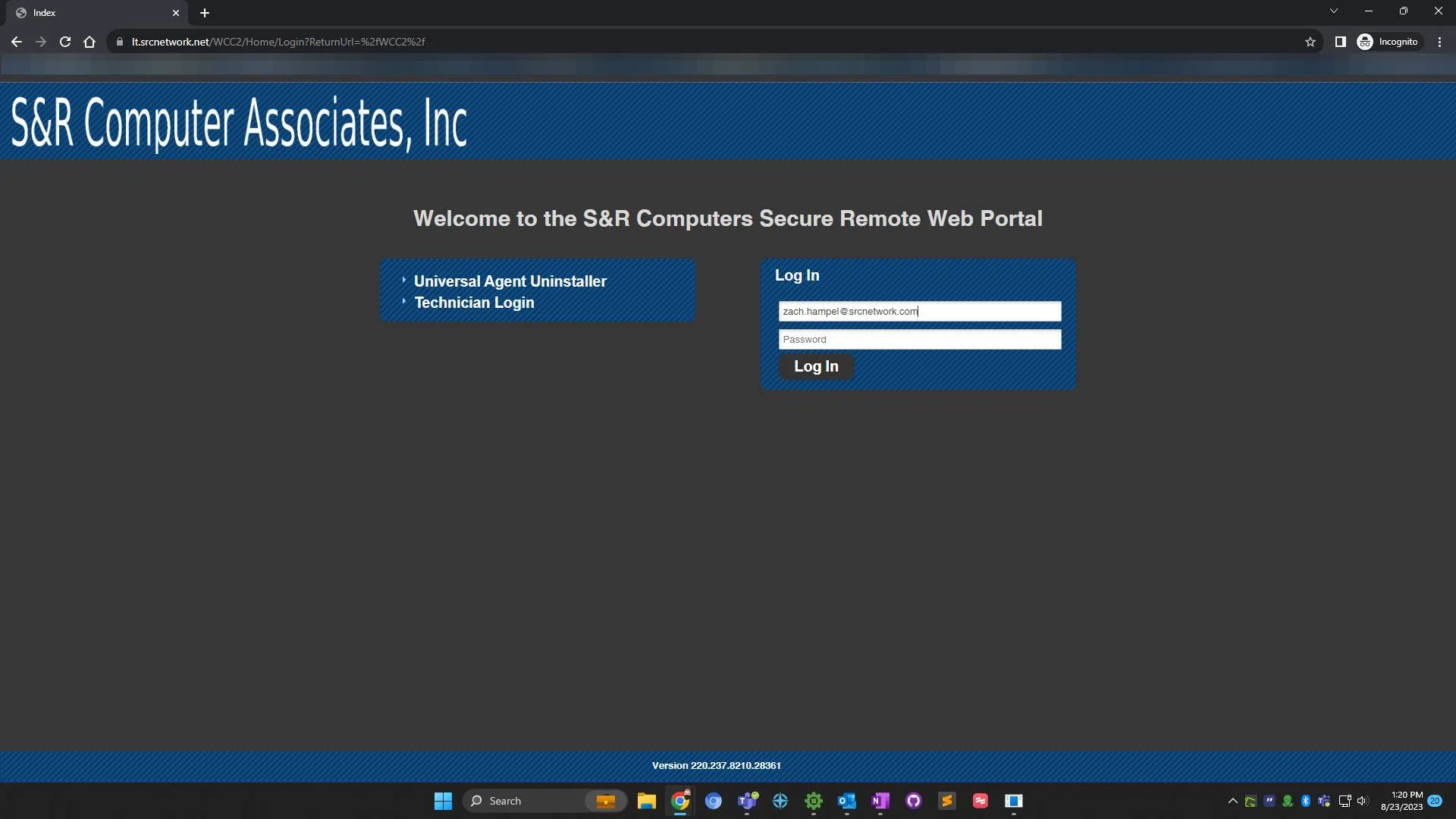Image resolution: width=1456 pixels, height=819 pixels.
Task: Open Sublime Text from the taskbar
Action: pos(947,801)
